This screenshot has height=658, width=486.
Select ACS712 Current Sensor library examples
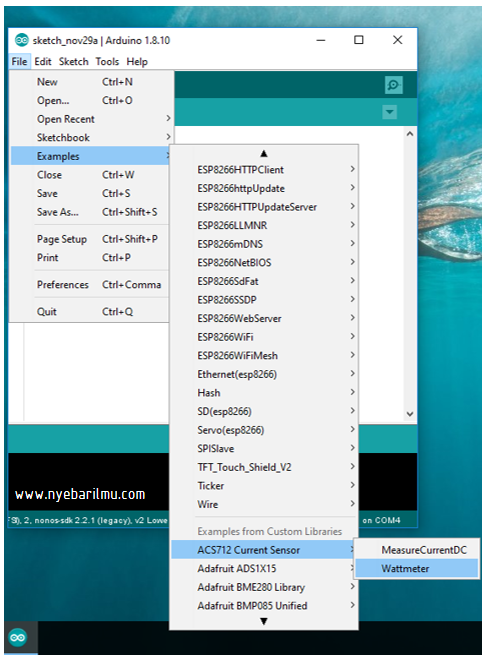263,550
